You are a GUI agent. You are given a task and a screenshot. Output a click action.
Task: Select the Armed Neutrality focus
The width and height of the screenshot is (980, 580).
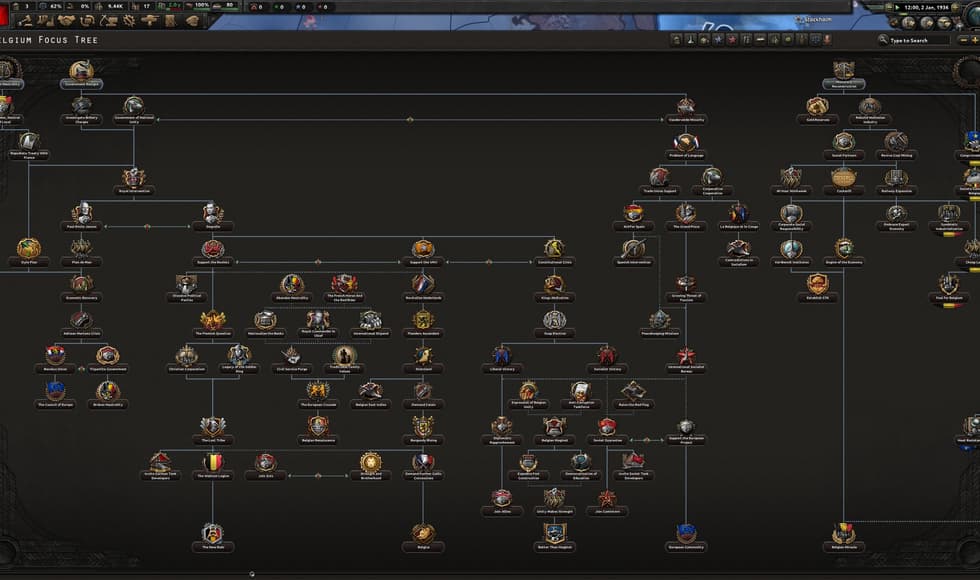coord(108,395)
